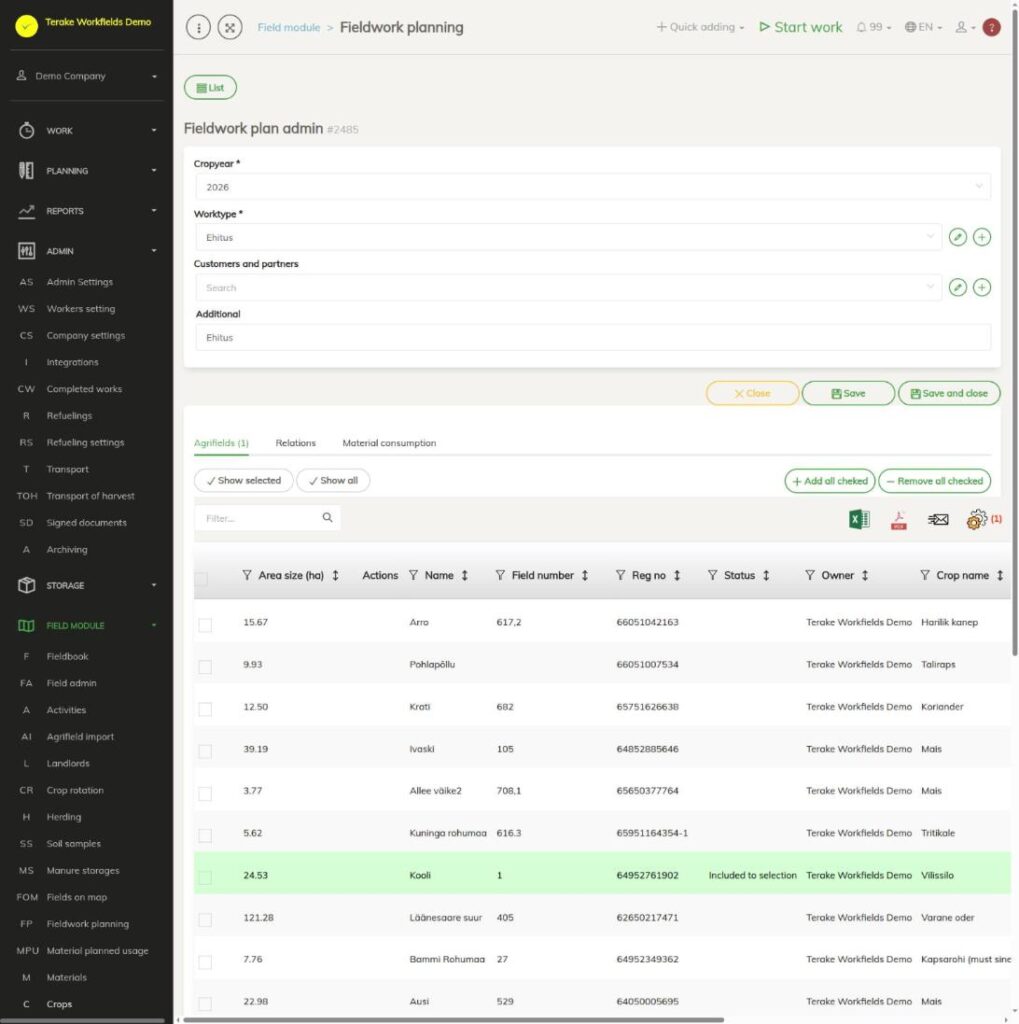Open notifications bell showing 99

pos(873,27)
